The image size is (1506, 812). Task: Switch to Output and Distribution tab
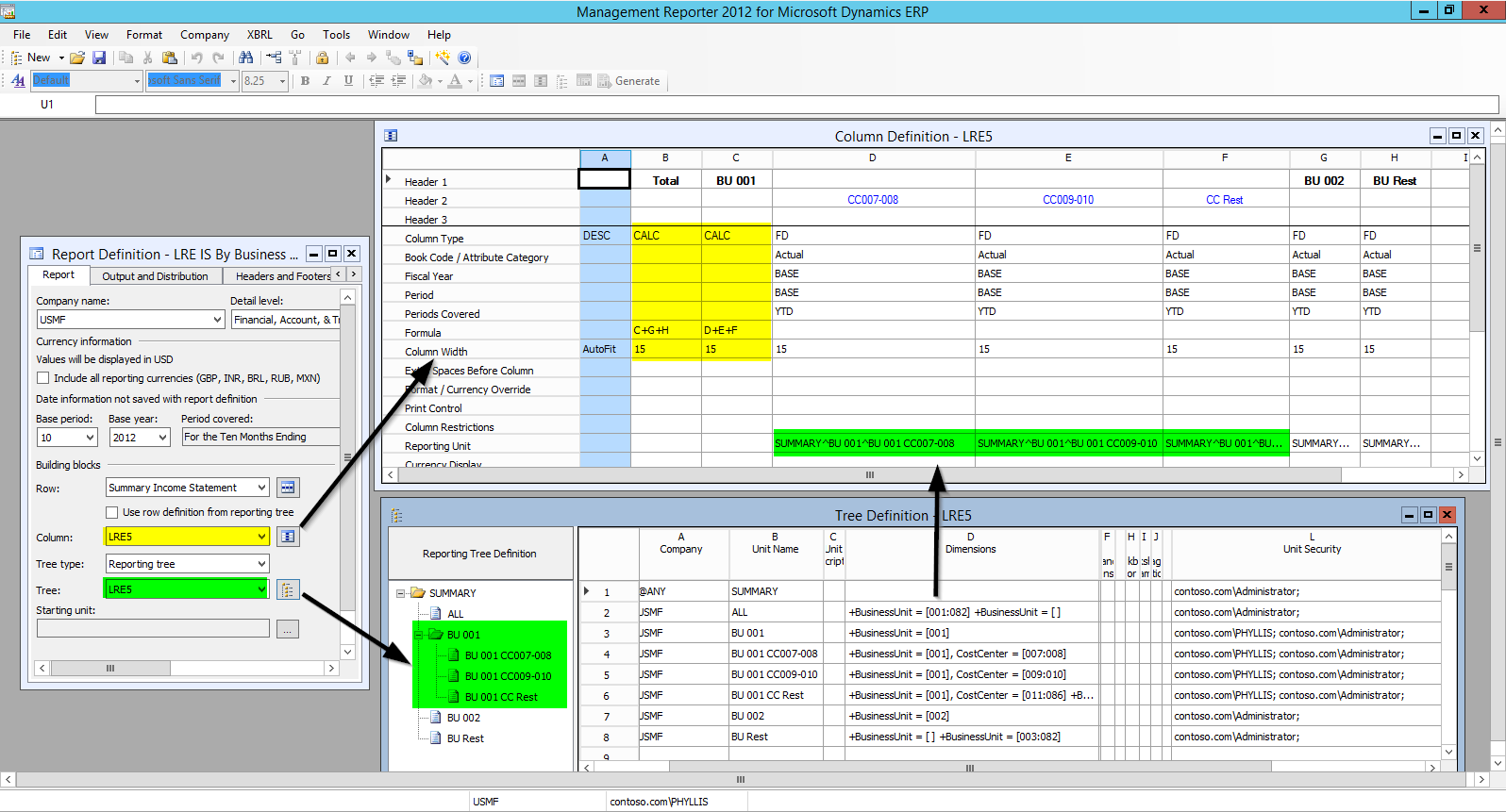point(155,276)
